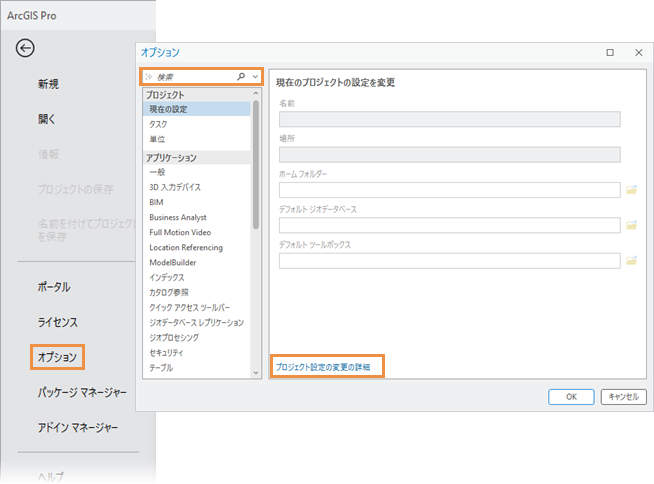Viewport: 654px width, 484px height.
Task: Click the options list scrollbar thumb
Action: (x=256, y=164)
